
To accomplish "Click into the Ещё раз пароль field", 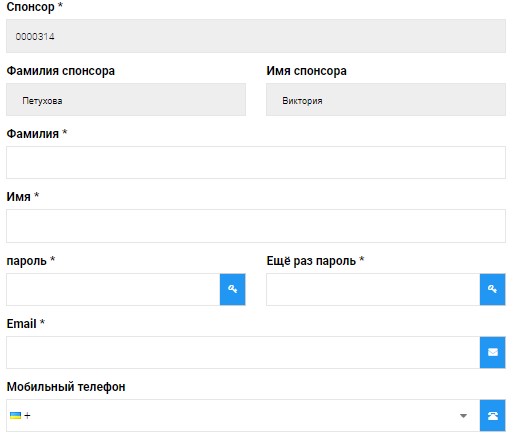I will tap(373, 289).
